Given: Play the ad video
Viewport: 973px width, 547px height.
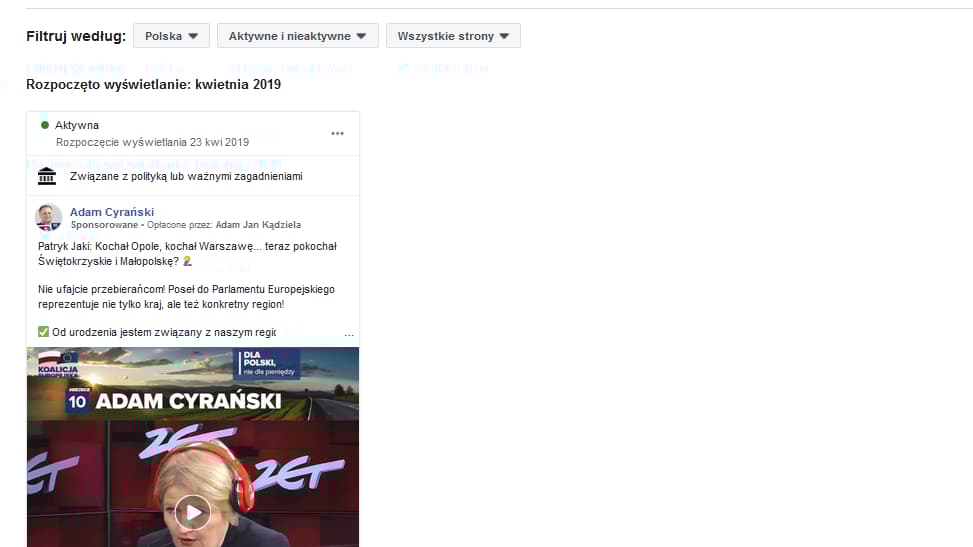Looking at the screenshot, I should click(192, 512).
